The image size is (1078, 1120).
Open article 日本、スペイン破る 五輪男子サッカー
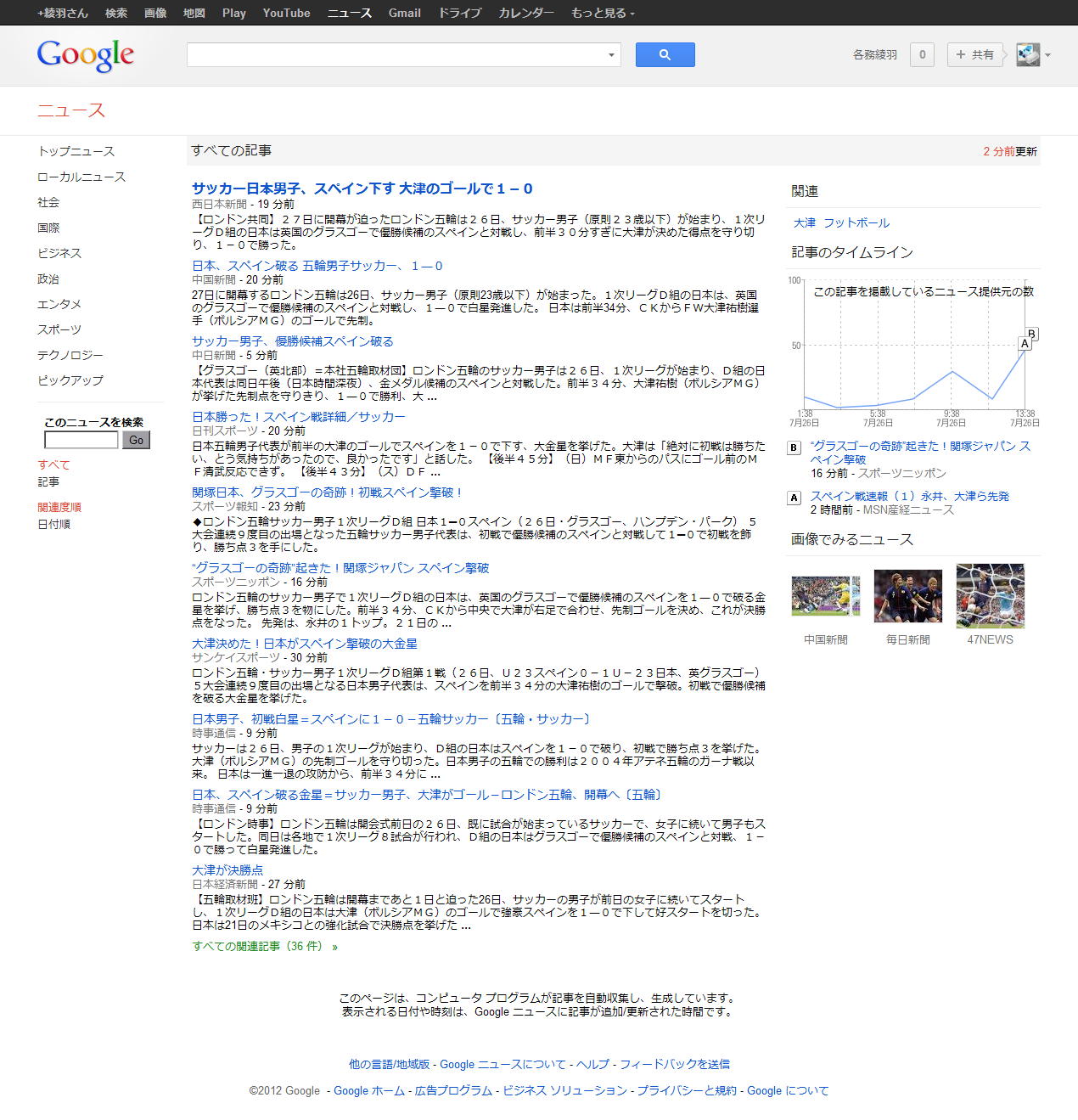[317, 266]
